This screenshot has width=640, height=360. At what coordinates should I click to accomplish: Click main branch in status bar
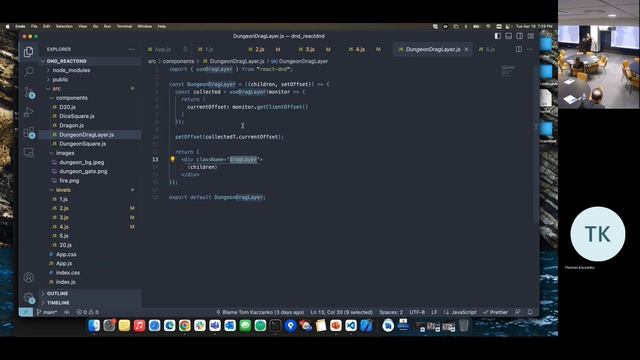coord(47,312)
